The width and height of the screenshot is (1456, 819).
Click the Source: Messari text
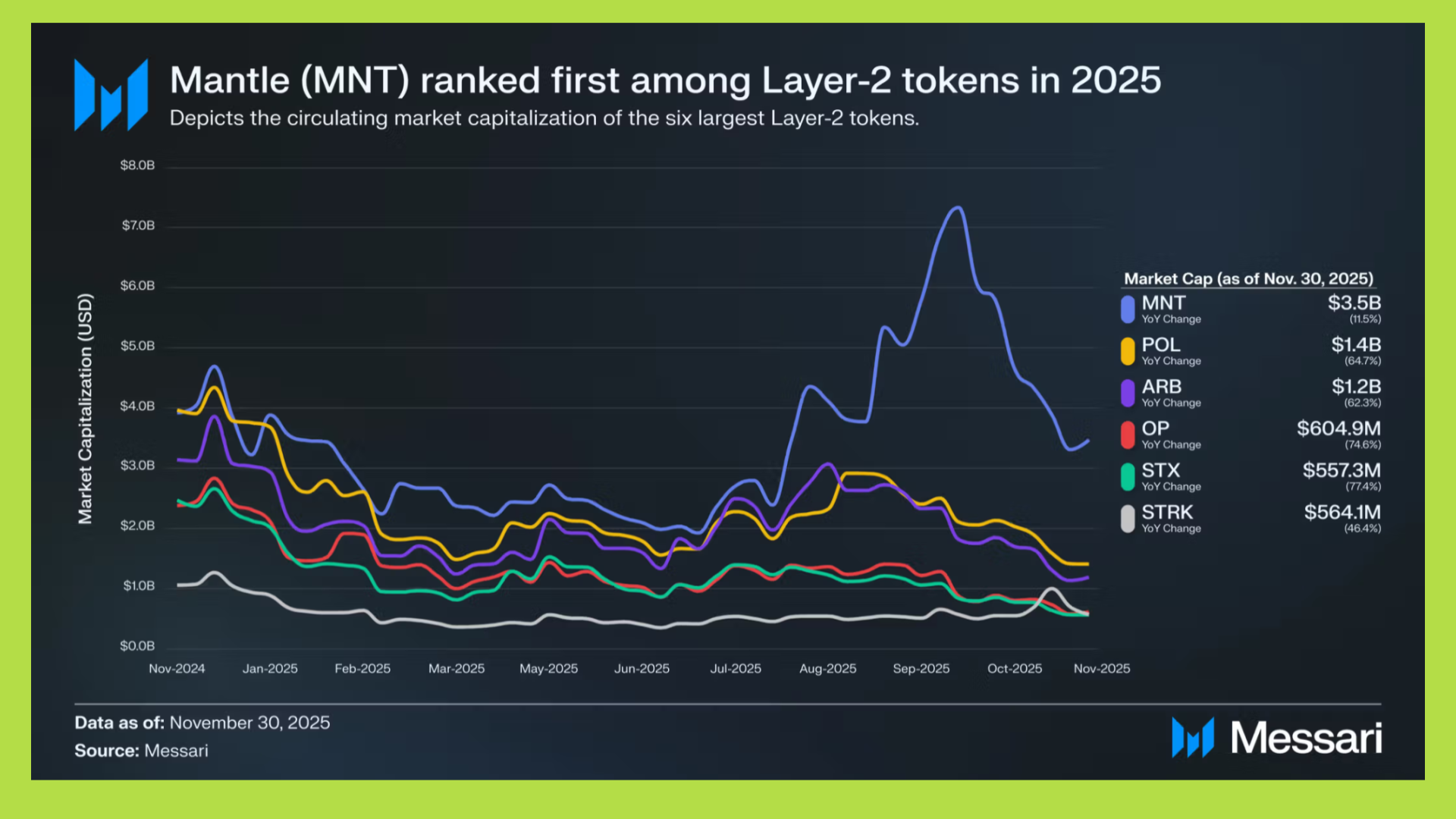(x=141, y=751)
